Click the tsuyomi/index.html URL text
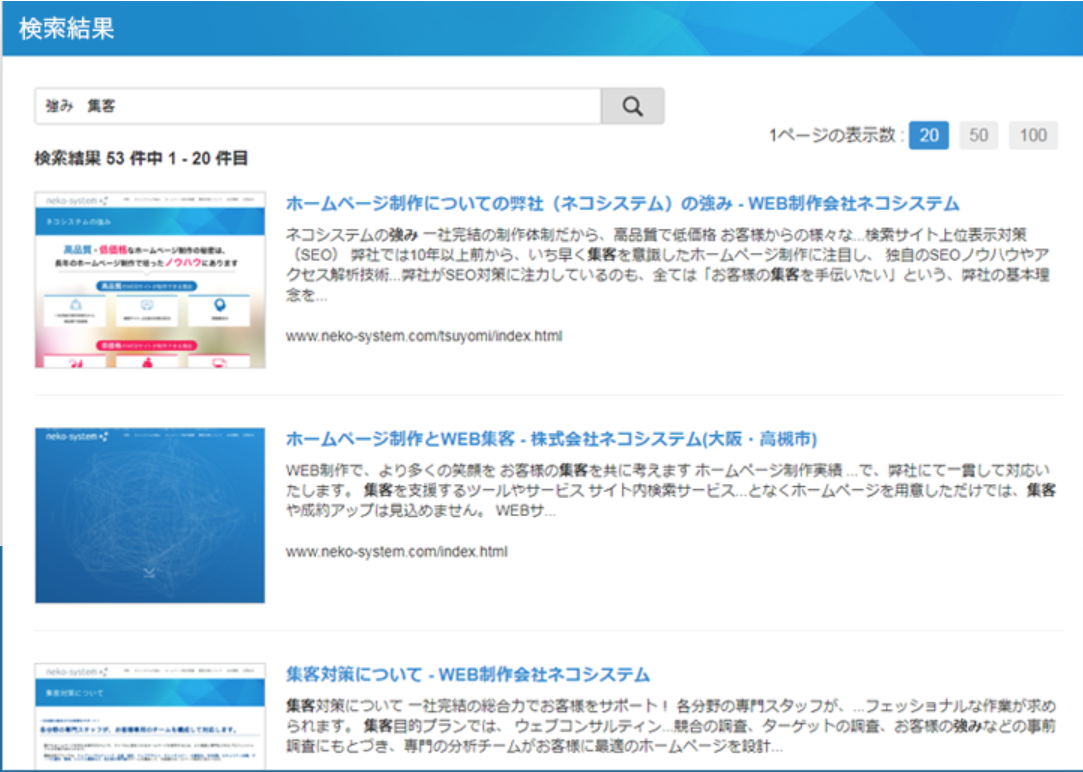The width and height of the screenshot is (1083, 772). tap(423, 336)
